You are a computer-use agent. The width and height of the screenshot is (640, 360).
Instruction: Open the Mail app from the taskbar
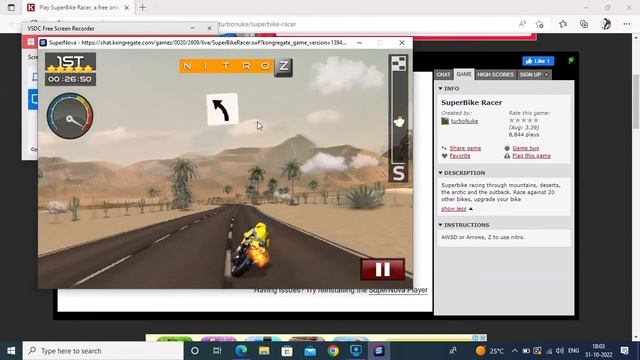(x=310, y=351)
